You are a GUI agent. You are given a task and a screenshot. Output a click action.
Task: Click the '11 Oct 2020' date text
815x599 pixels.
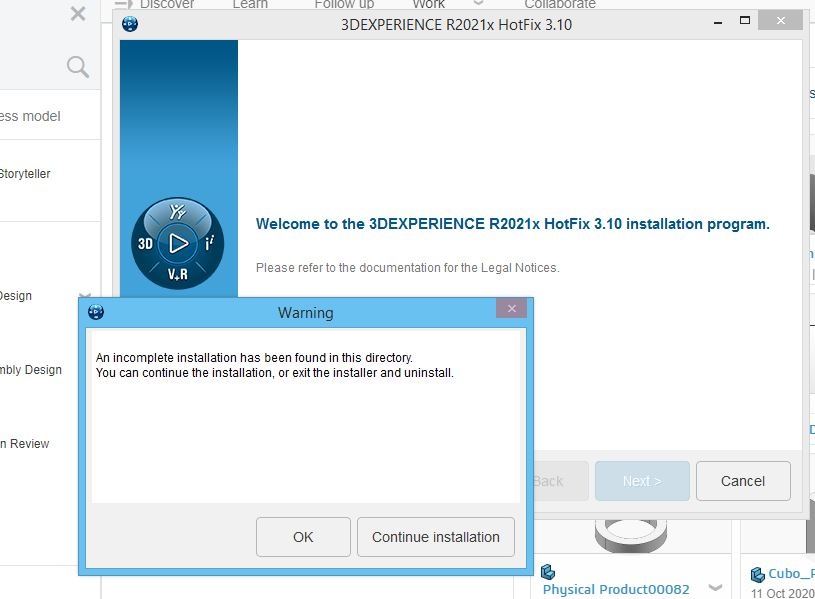(783, 593)
